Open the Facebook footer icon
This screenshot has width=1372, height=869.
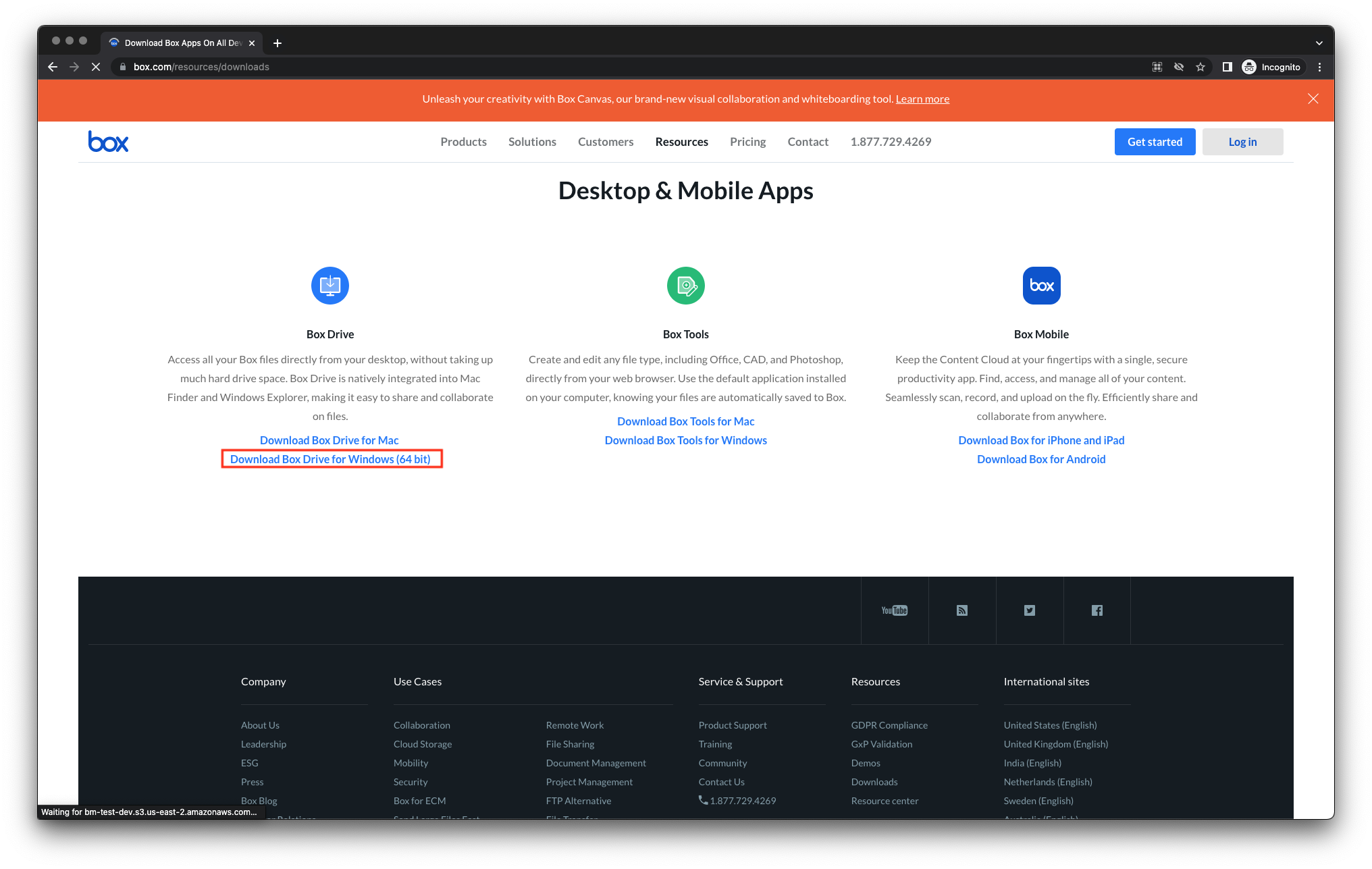(1097, 610)
